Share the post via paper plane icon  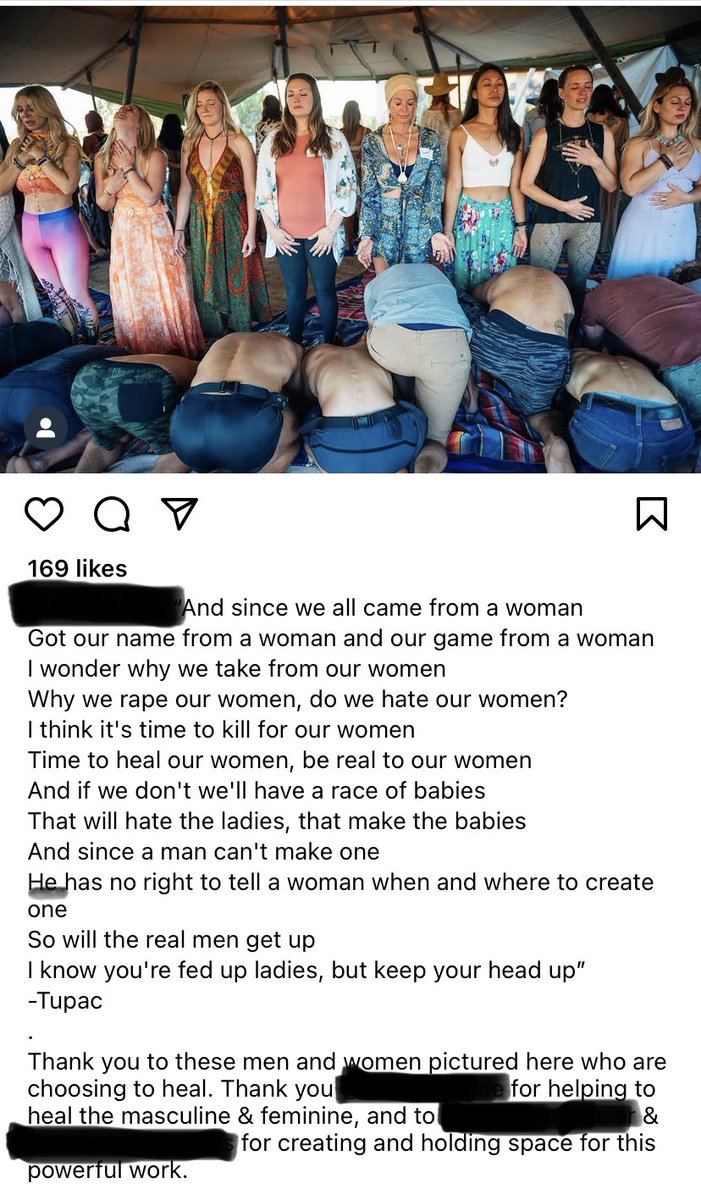pos(178,514)
